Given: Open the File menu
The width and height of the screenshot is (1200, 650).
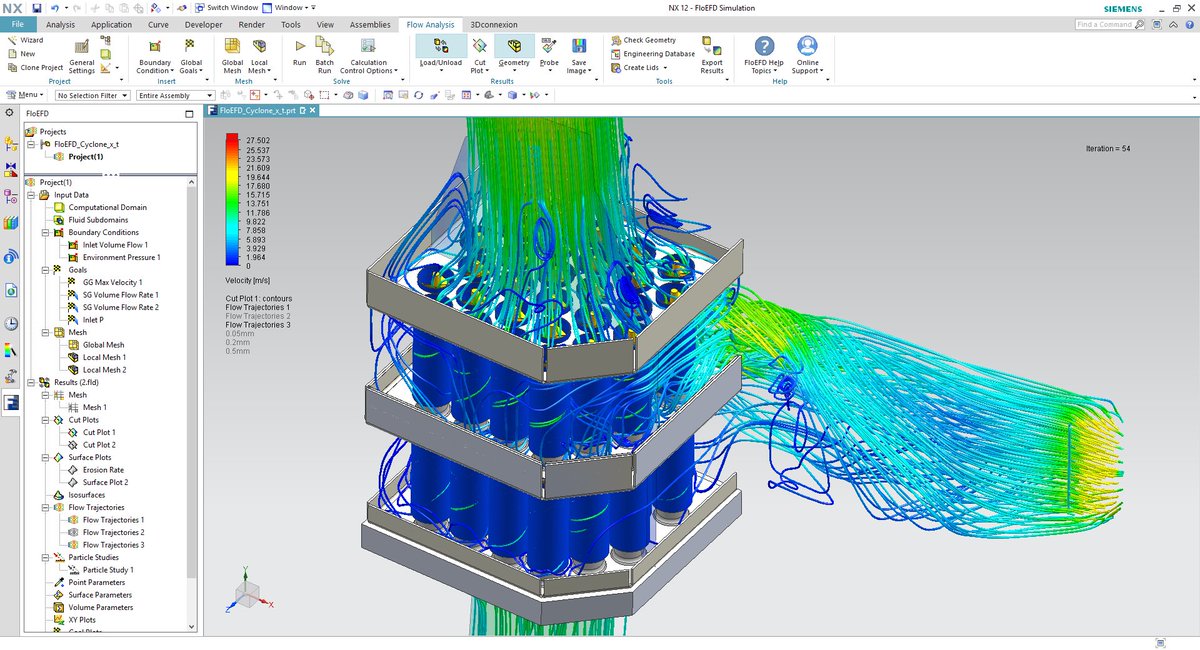Looking at the screenshot, I should click(x=17, y=24).
